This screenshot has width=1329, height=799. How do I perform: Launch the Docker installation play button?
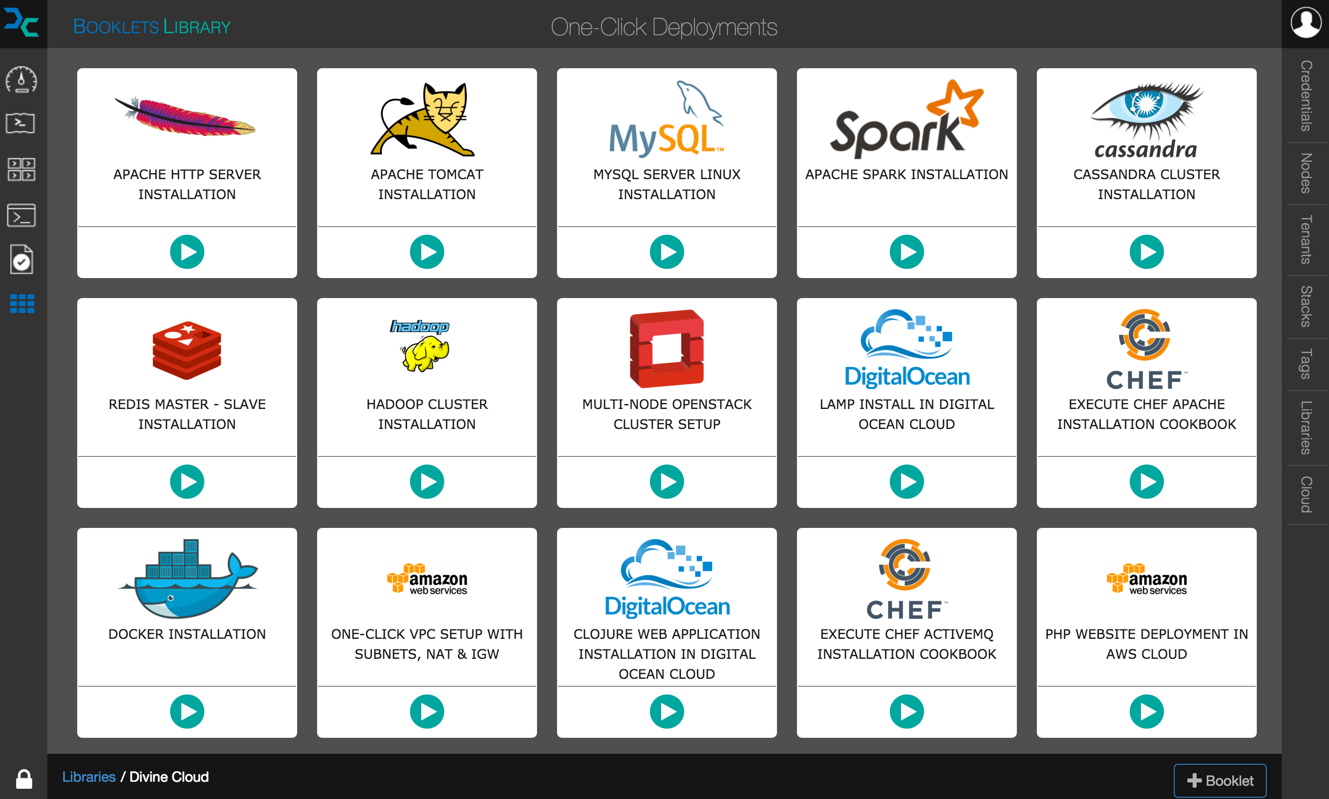[x=187, y=712]
